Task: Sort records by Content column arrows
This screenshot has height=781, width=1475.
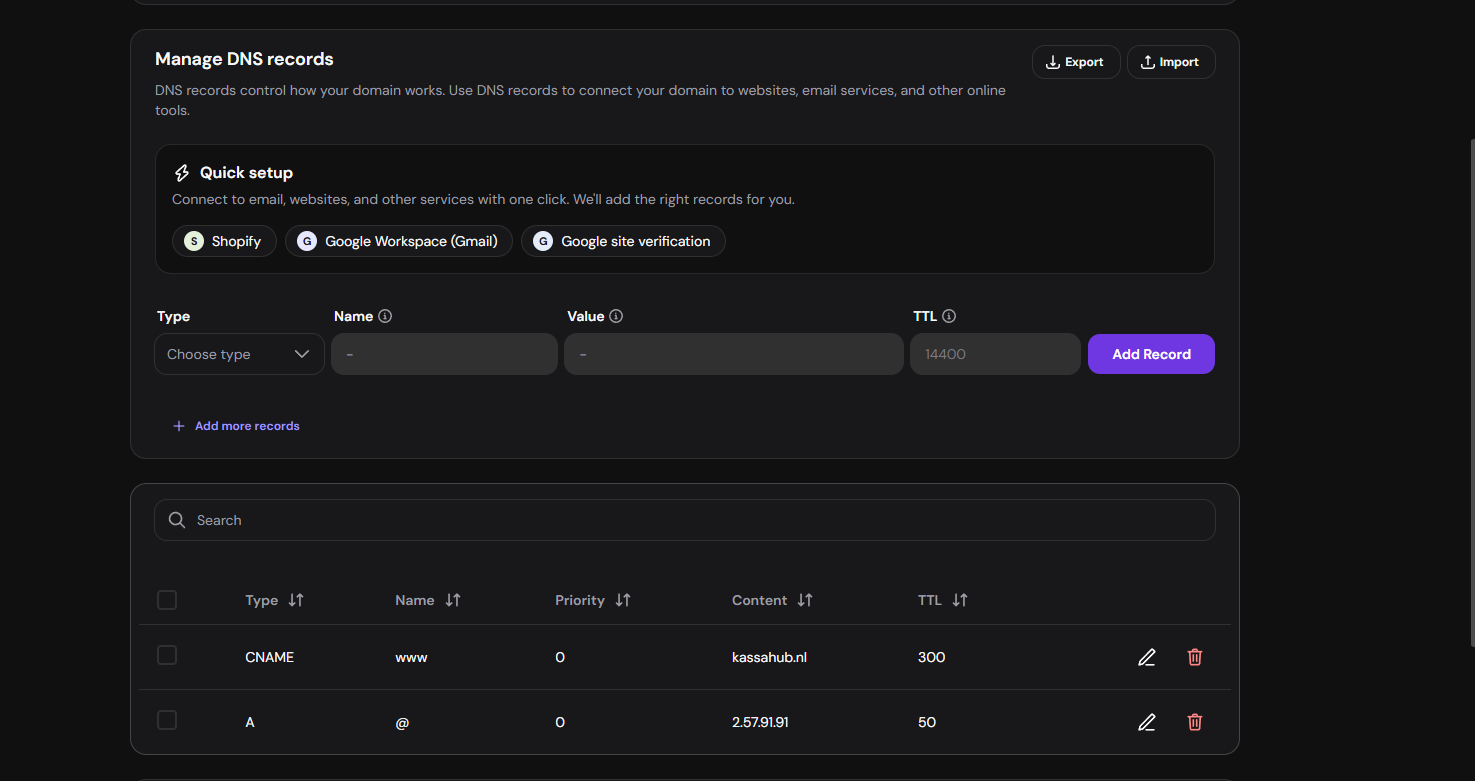Action: coord(805,600)
